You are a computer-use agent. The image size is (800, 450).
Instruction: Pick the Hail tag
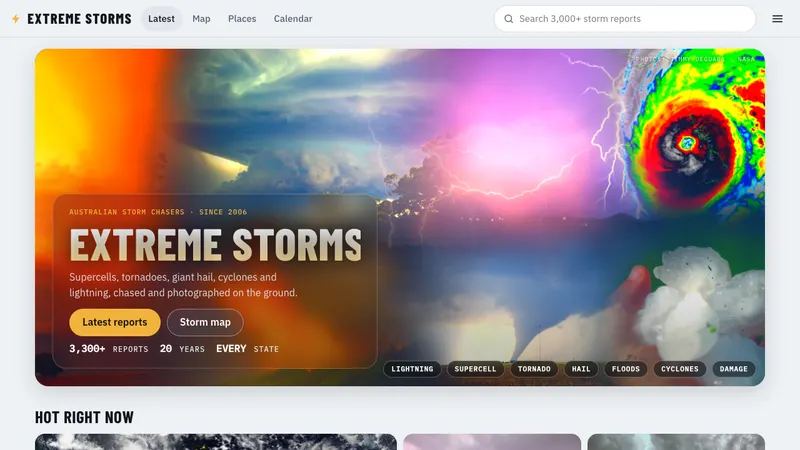pos(581,369)
